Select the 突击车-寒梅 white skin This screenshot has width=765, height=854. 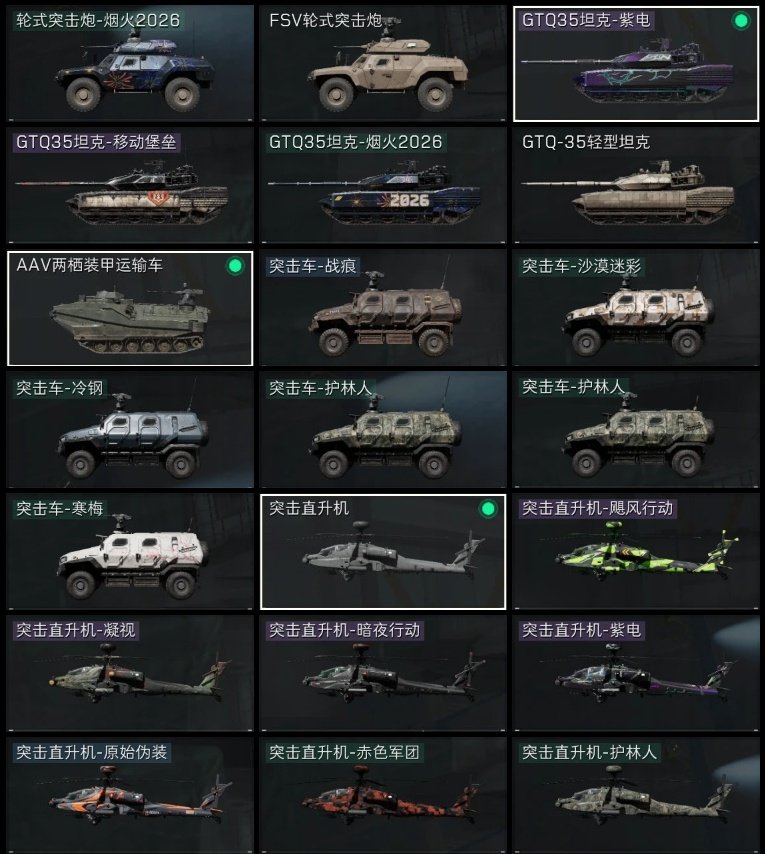coord(130,551)
